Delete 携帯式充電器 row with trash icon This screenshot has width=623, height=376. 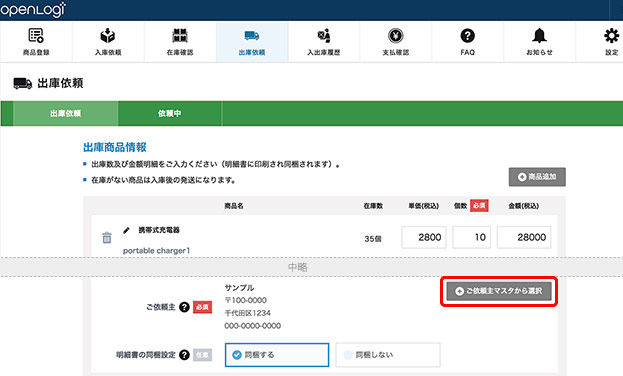coord(107,237)
